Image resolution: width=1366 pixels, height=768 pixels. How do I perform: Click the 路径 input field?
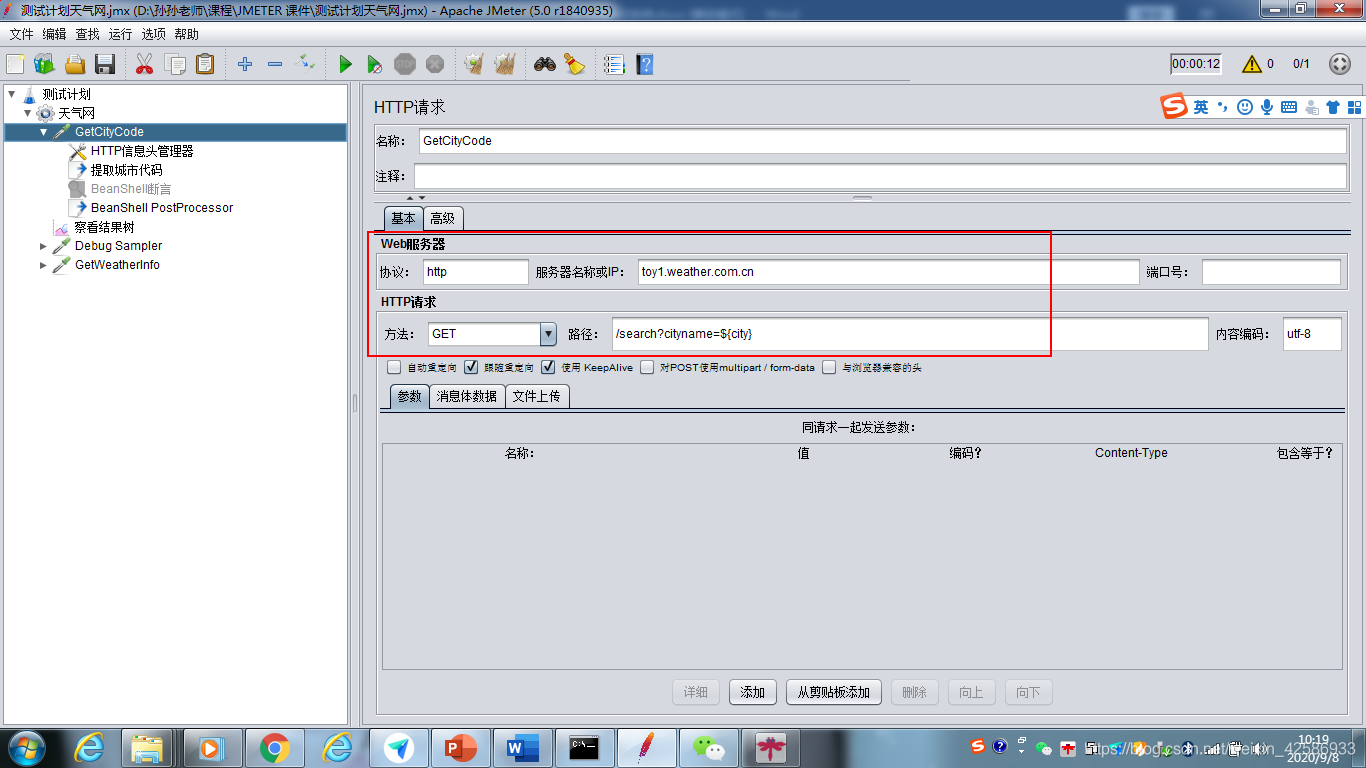[910, 334]
